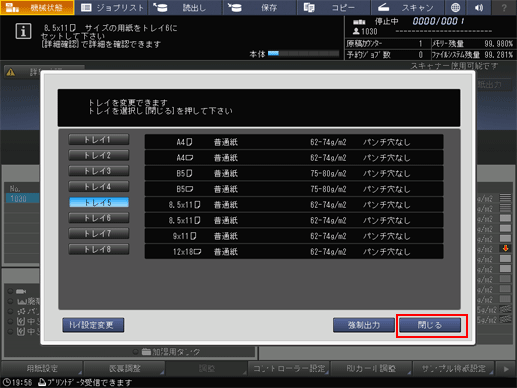Click the サンプル排紙設定 bottom menu button
517x388 pixels.
coord(453,368)
